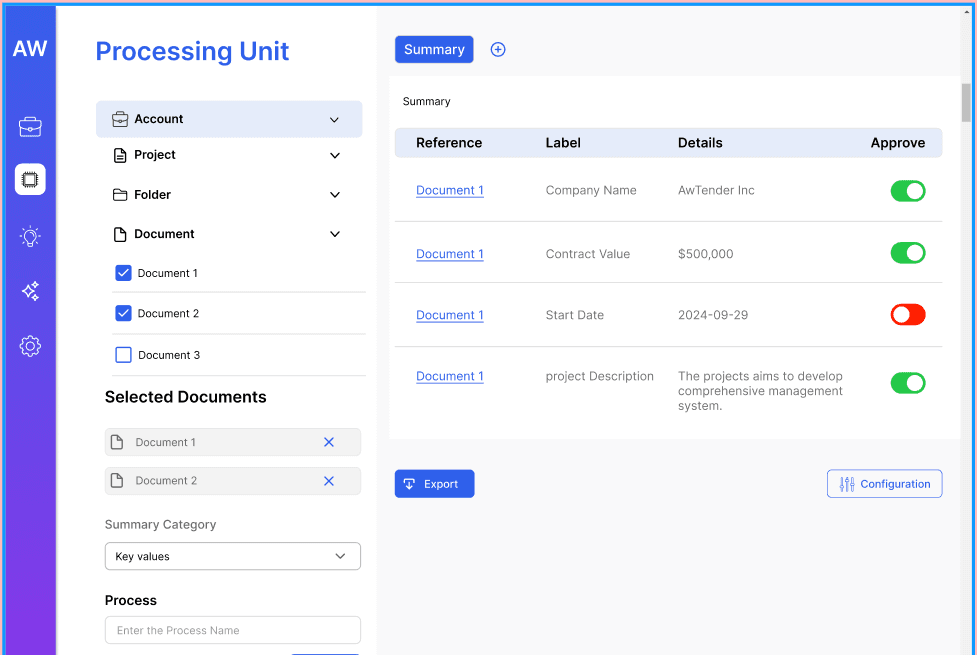The height and width of the screenshot is (655, 977).
Task: Check the Document 3 checkbox
Action: tap(123, 355)
